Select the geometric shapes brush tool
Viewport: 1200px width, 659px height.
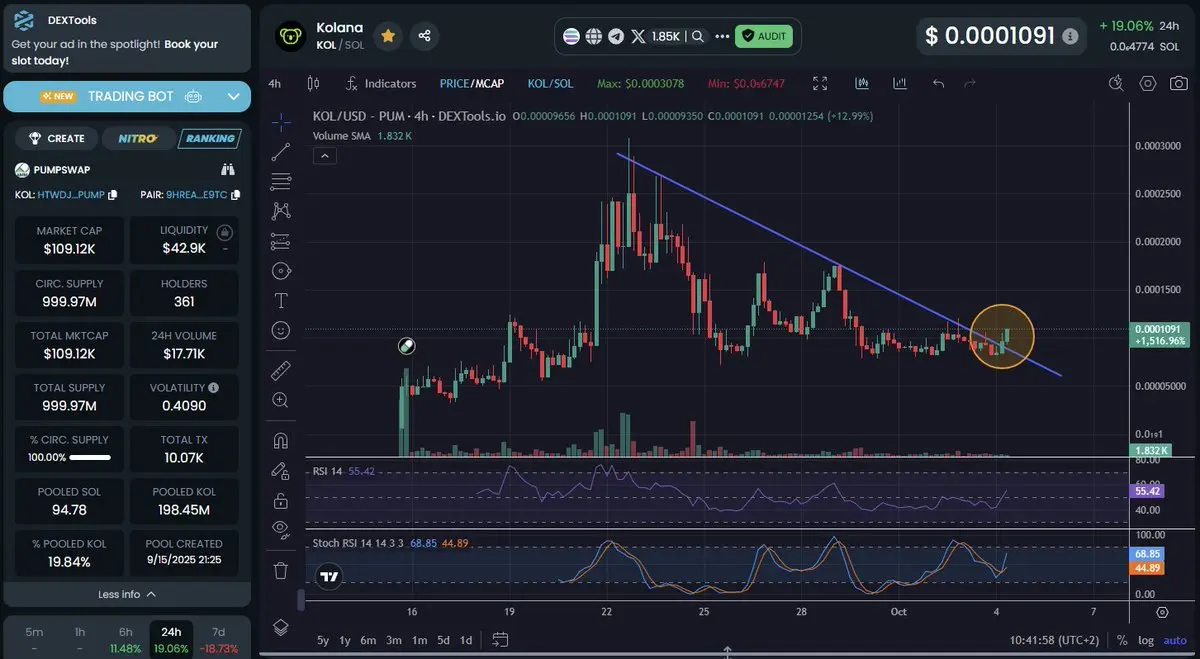(x=281, y=271)
